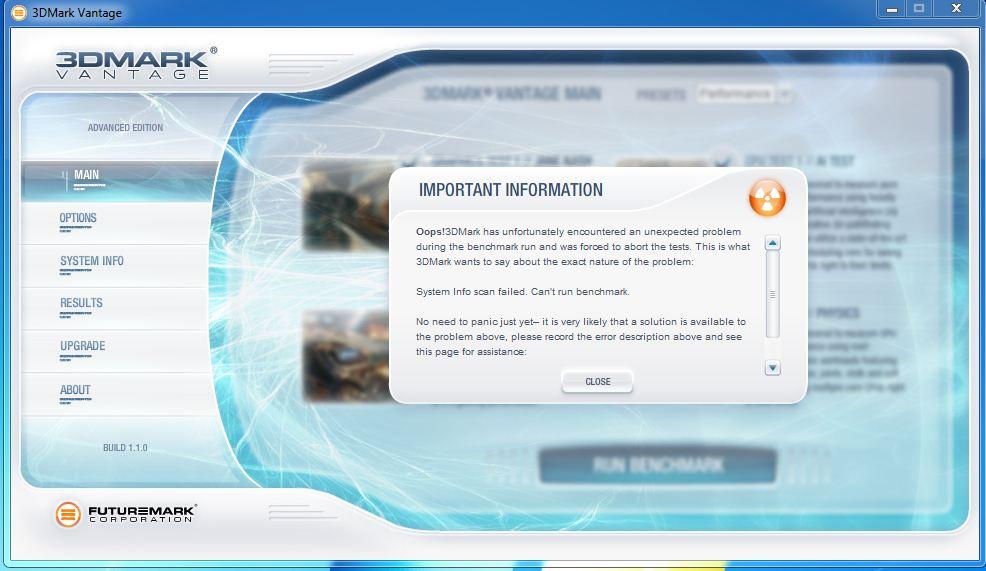Open the blurred Presets dropdown

coord(743,94)
